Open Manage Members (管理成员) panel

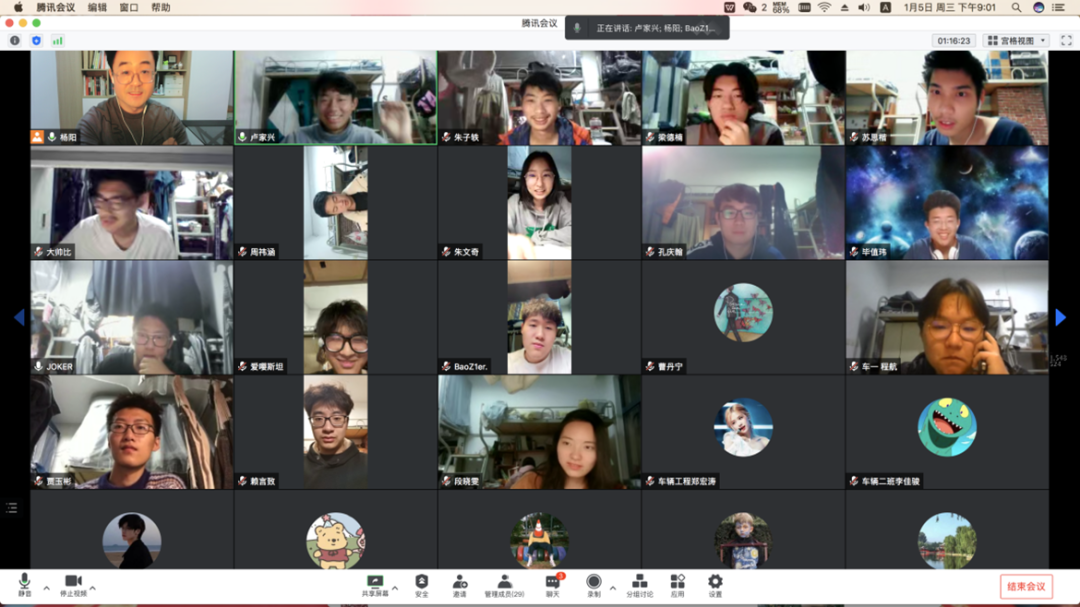tap(504, 584)
